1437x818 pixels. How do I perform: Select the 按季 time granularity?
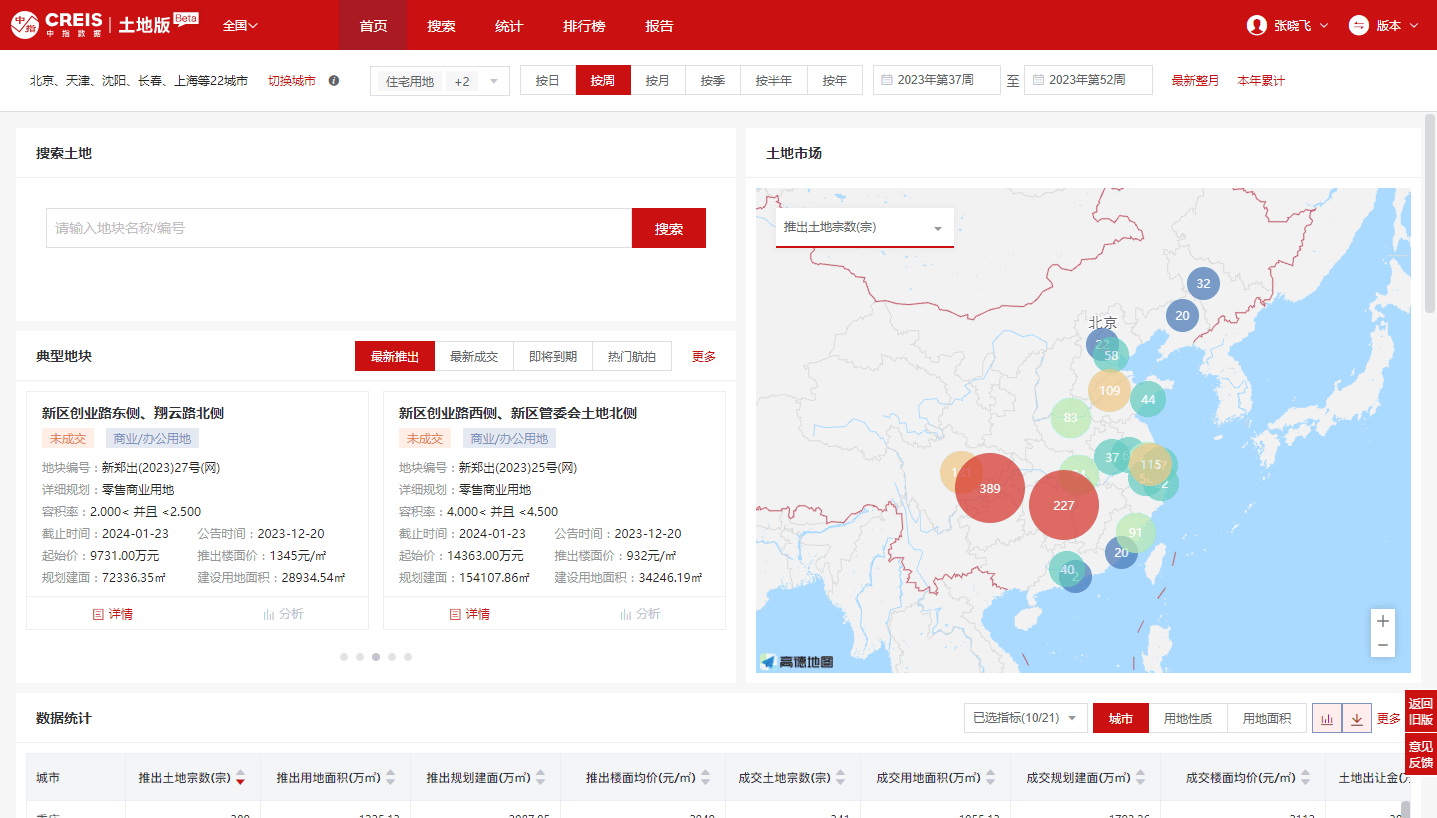[712, 81]
